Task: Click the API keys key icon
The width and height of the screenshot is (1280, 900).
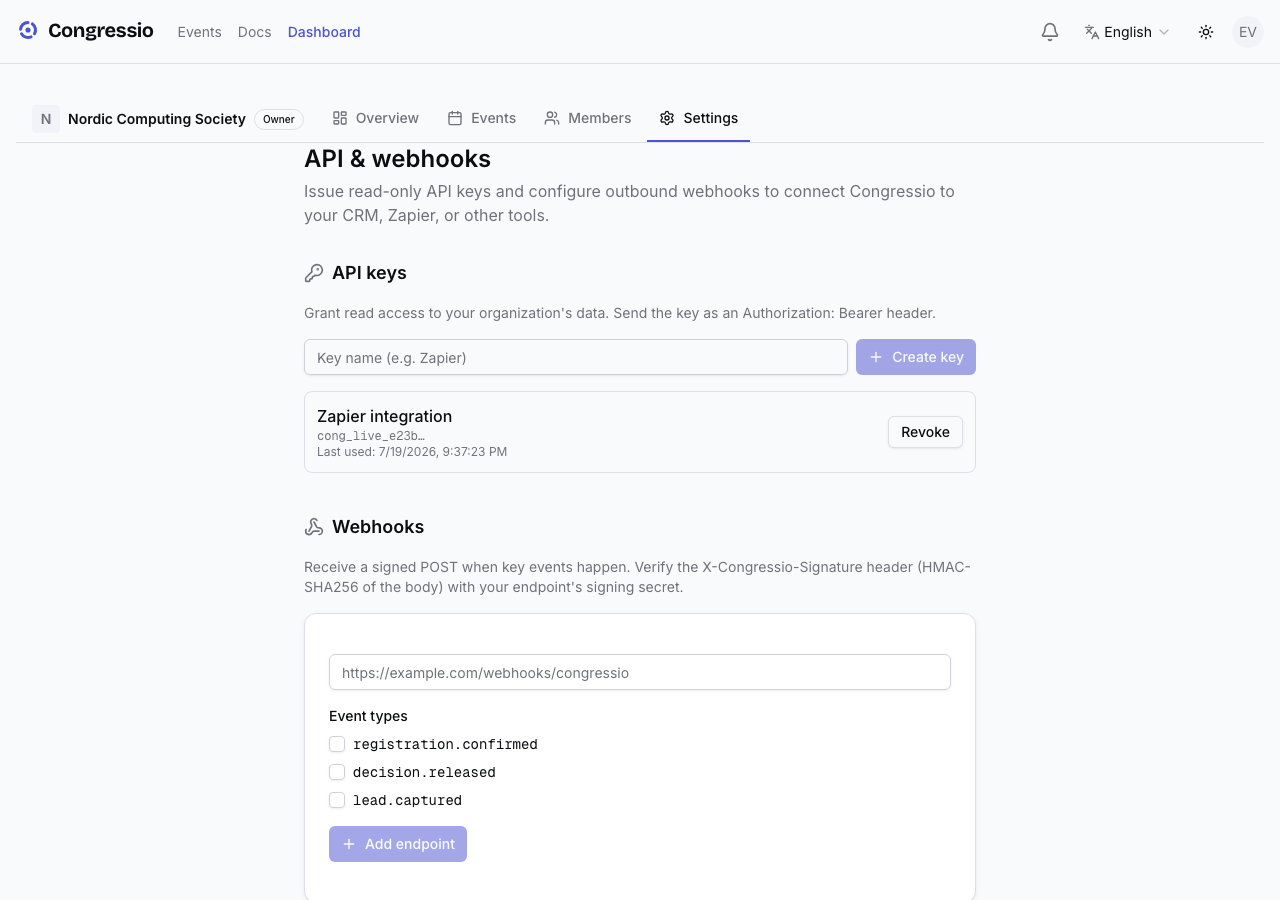Action: pos(314,273)
